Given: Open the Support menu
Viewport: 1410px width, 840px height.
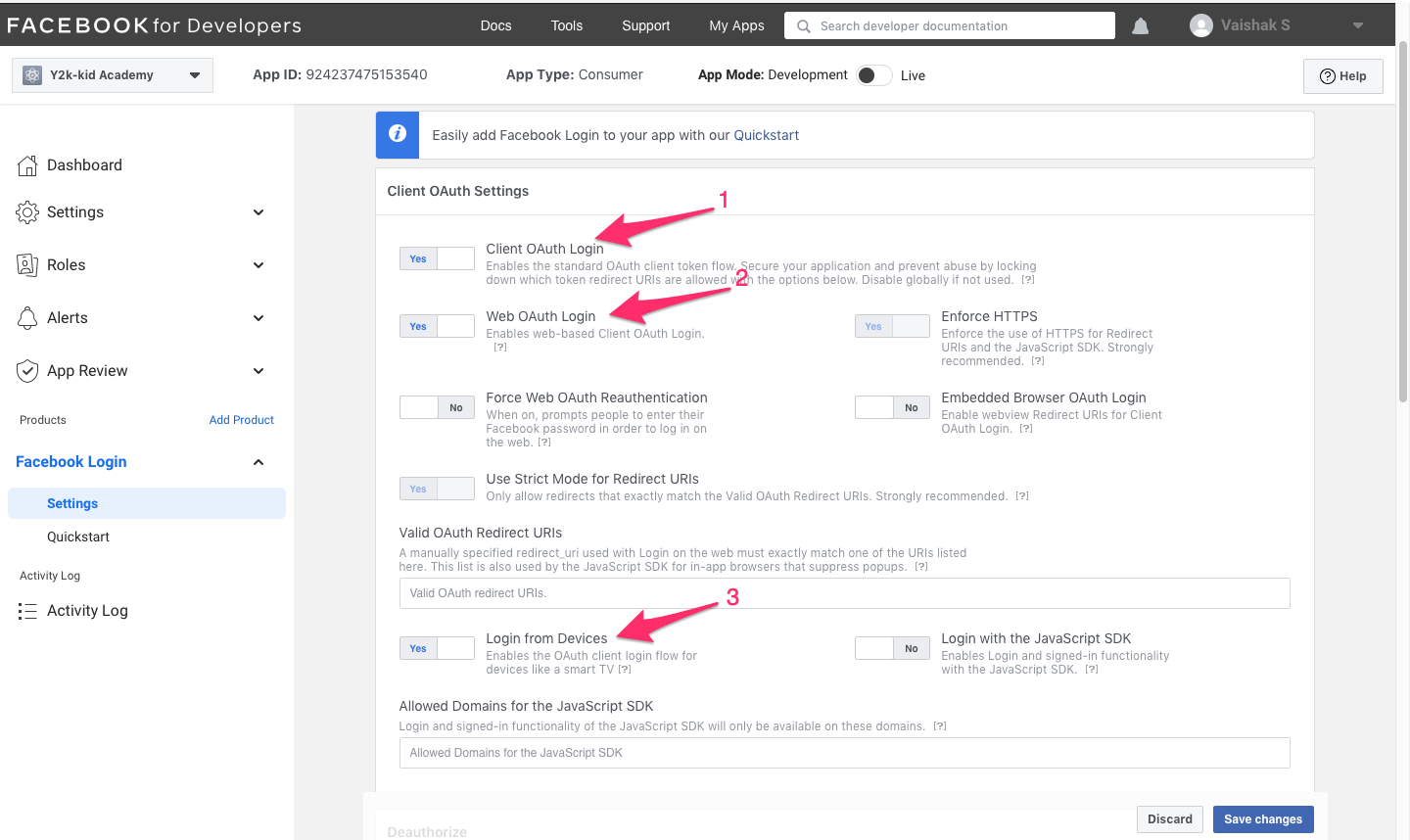Looking at the screenshot, I should click(x=646, y=25).
